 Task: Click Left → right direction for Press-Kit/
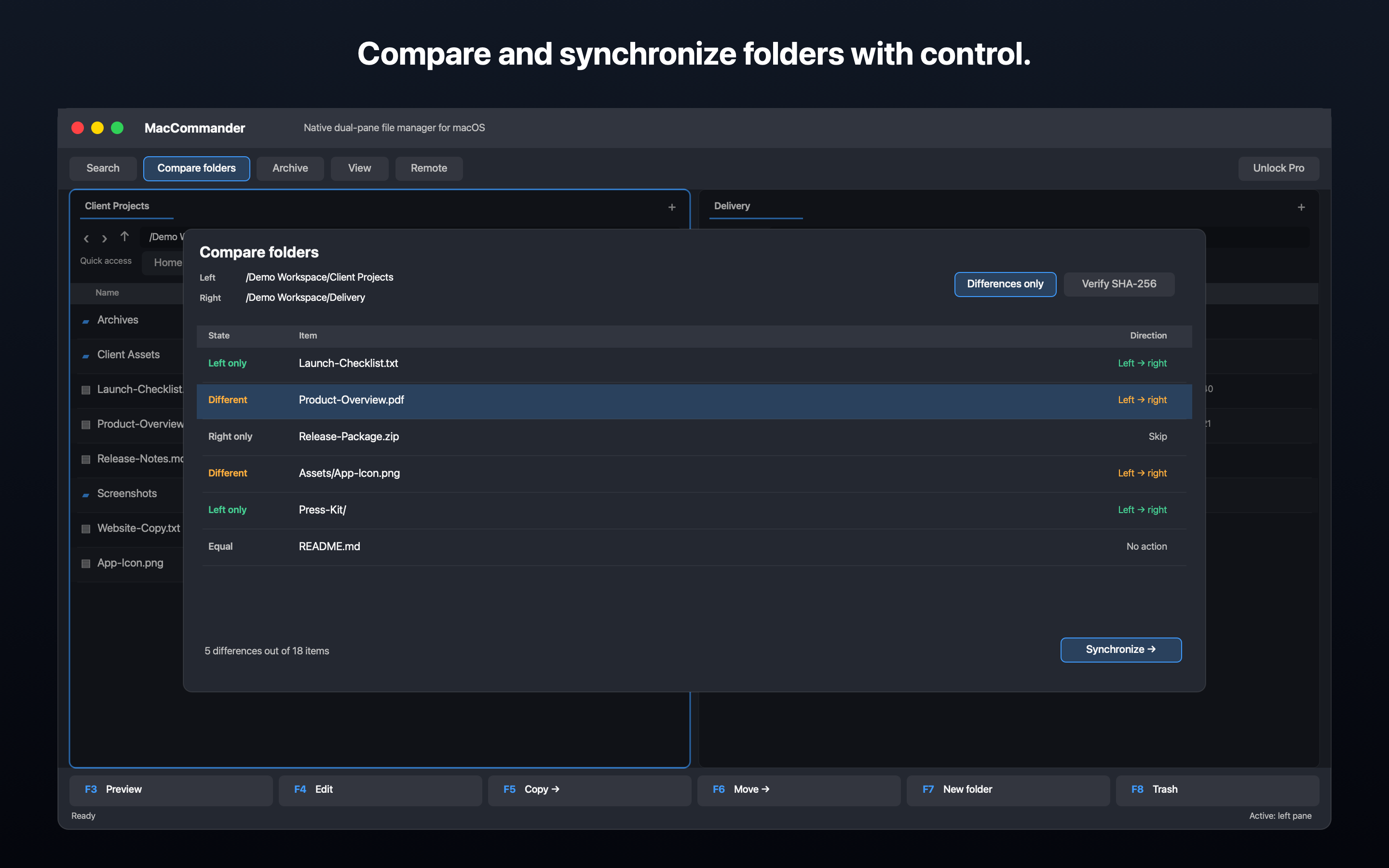tap(1142, 510)
